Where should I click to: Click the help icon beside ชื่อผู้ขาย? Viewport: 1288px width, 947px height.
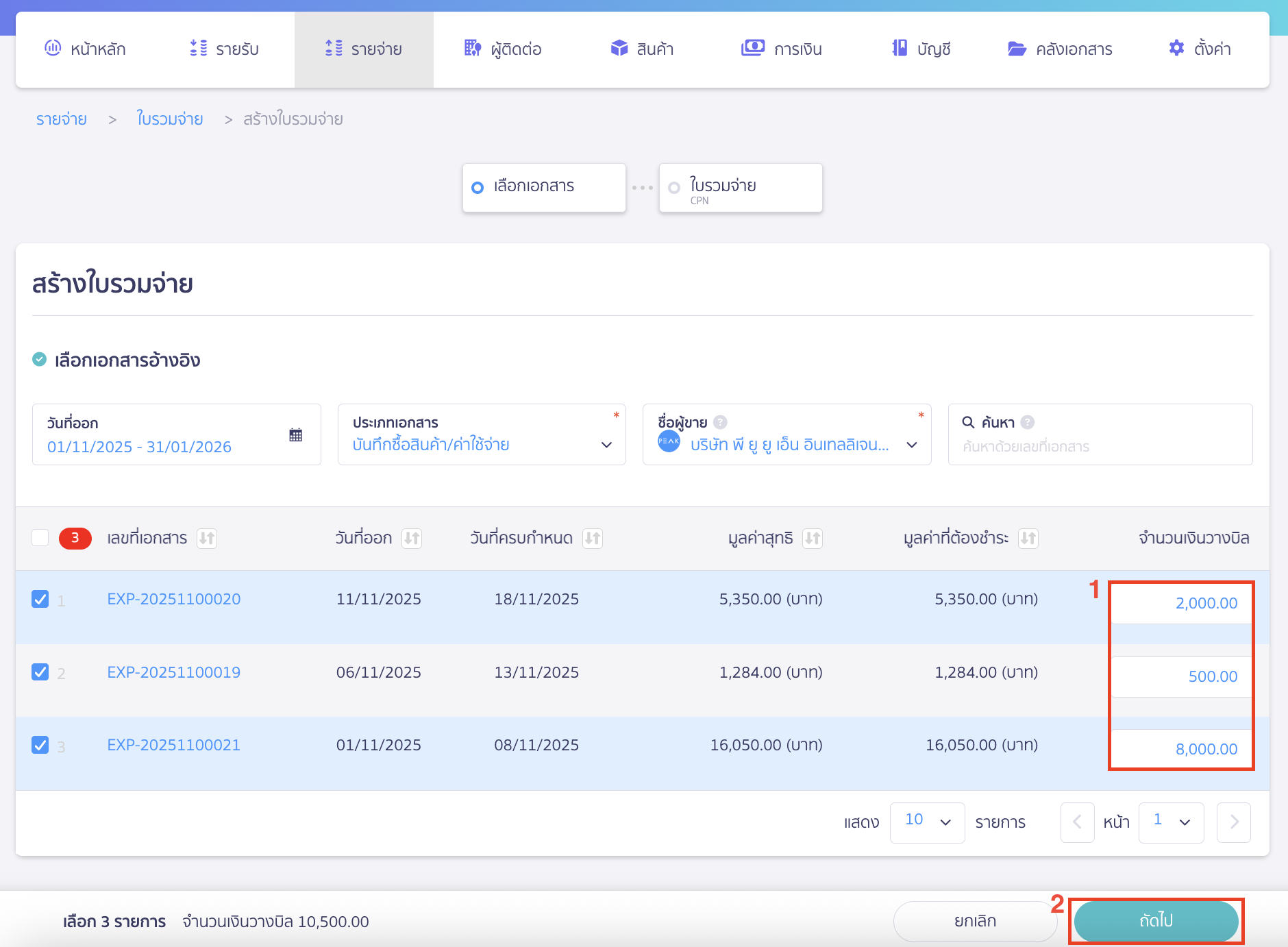pos(720,422)
